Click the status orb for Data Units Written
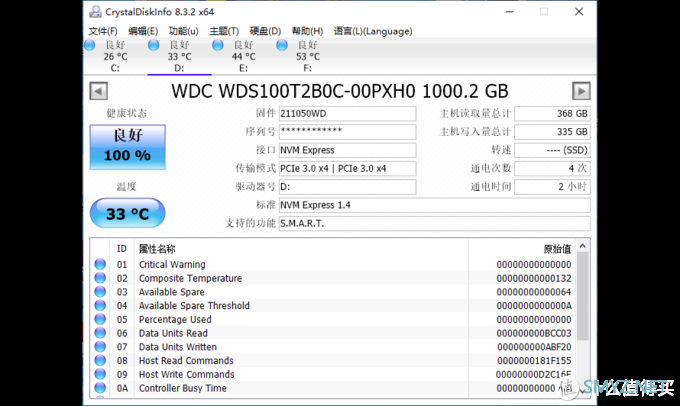 coord(100,347)
